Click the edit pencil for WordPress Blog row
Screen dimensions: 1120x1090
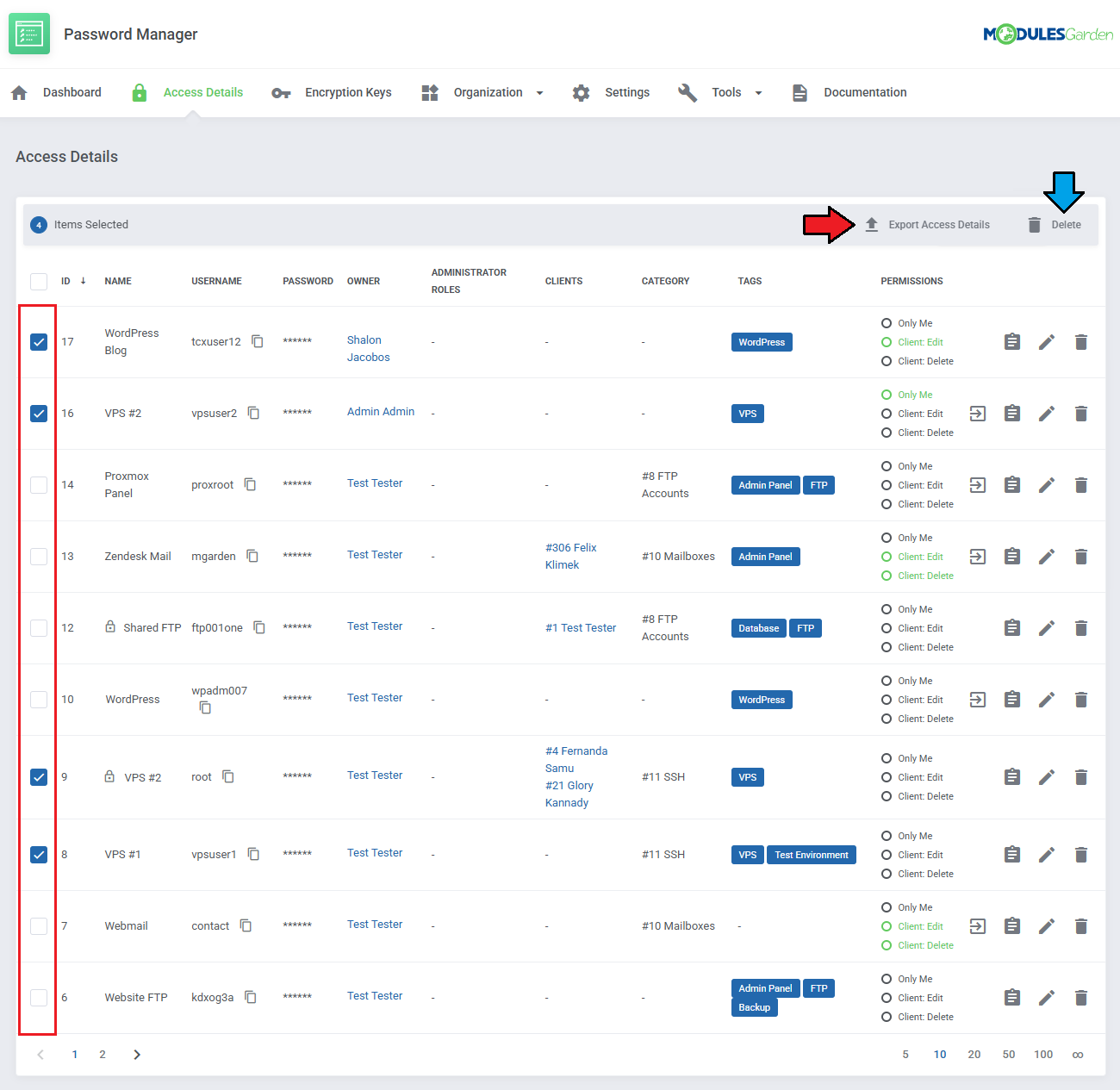pos(1046,342)
